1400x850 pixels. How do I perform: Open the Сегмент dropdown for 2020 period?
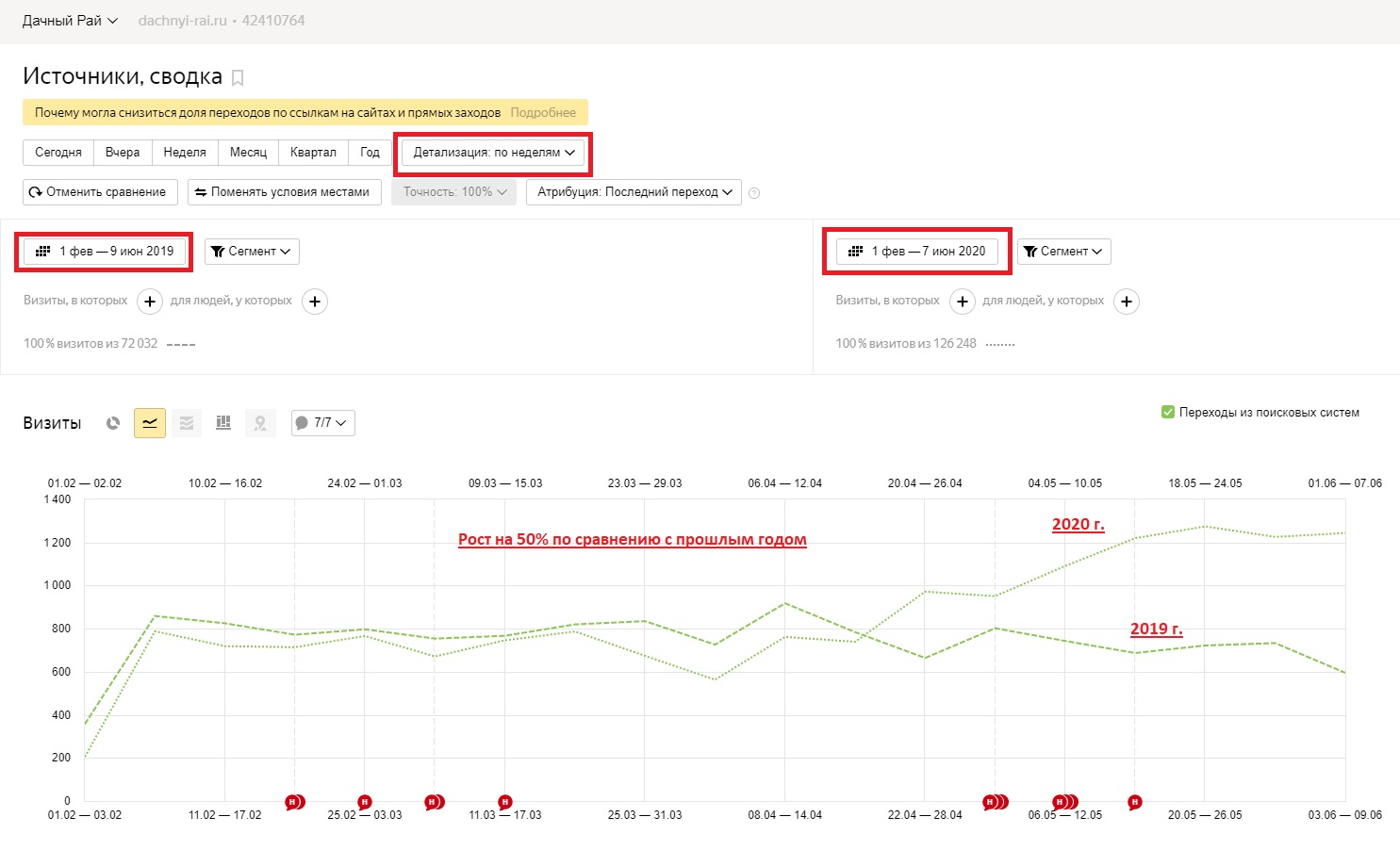1064,252
